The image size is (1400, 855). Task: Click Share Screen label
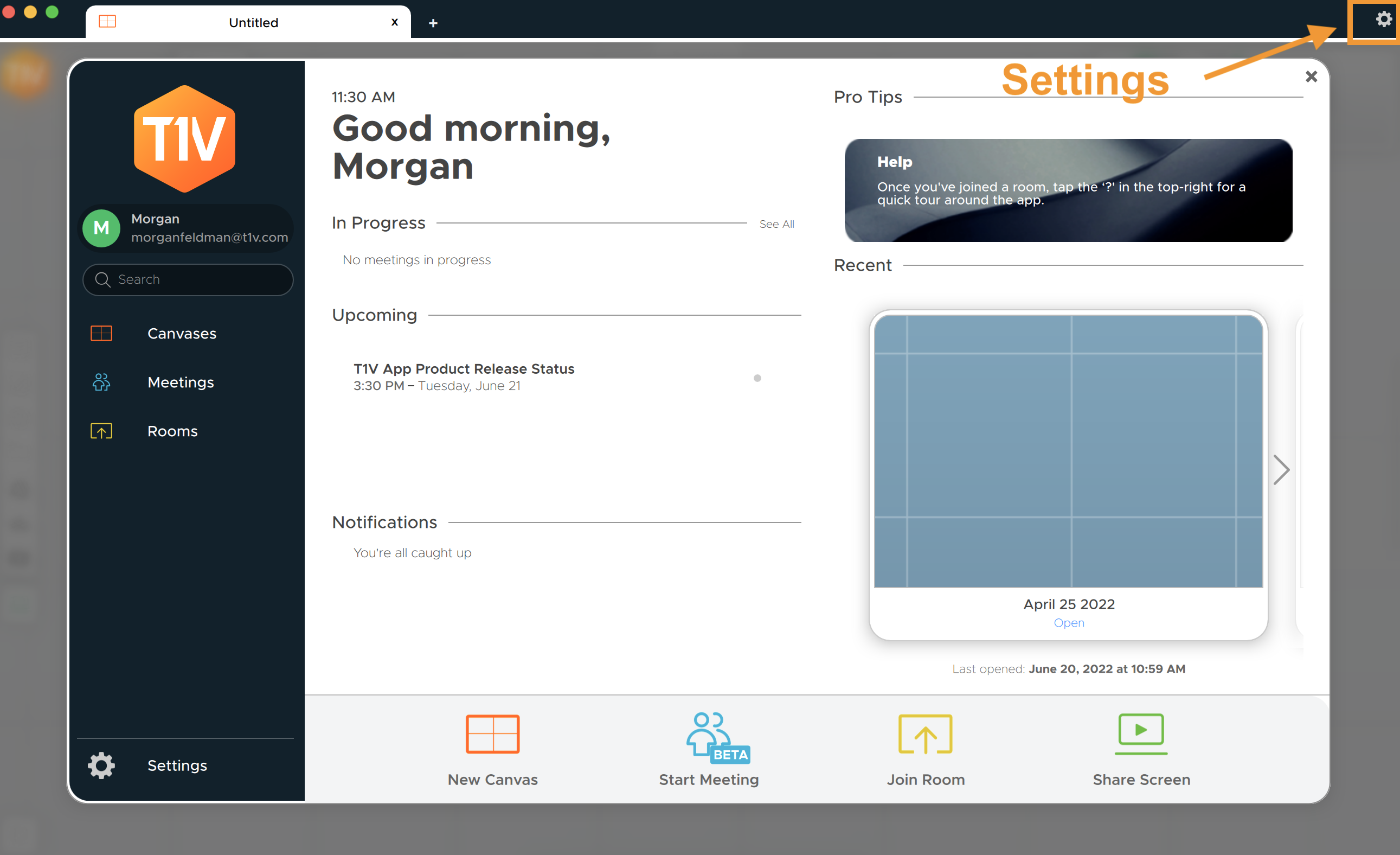tap(1141, 780)
